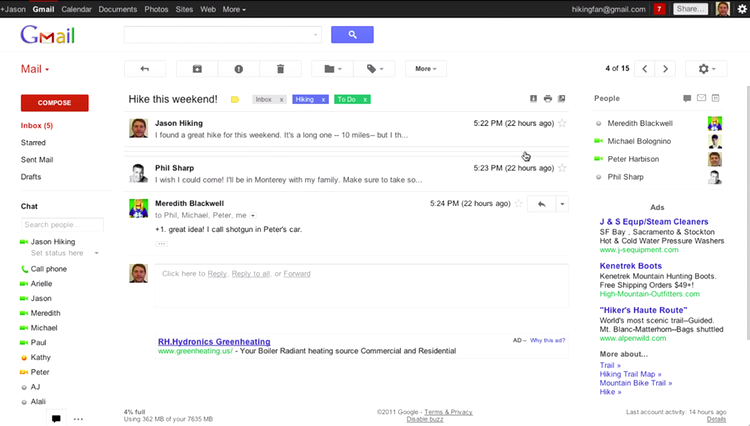The width and height of the screenshot is (750, 426).
Task: Click the People panel email icon
Action: [x=701, y=98]
